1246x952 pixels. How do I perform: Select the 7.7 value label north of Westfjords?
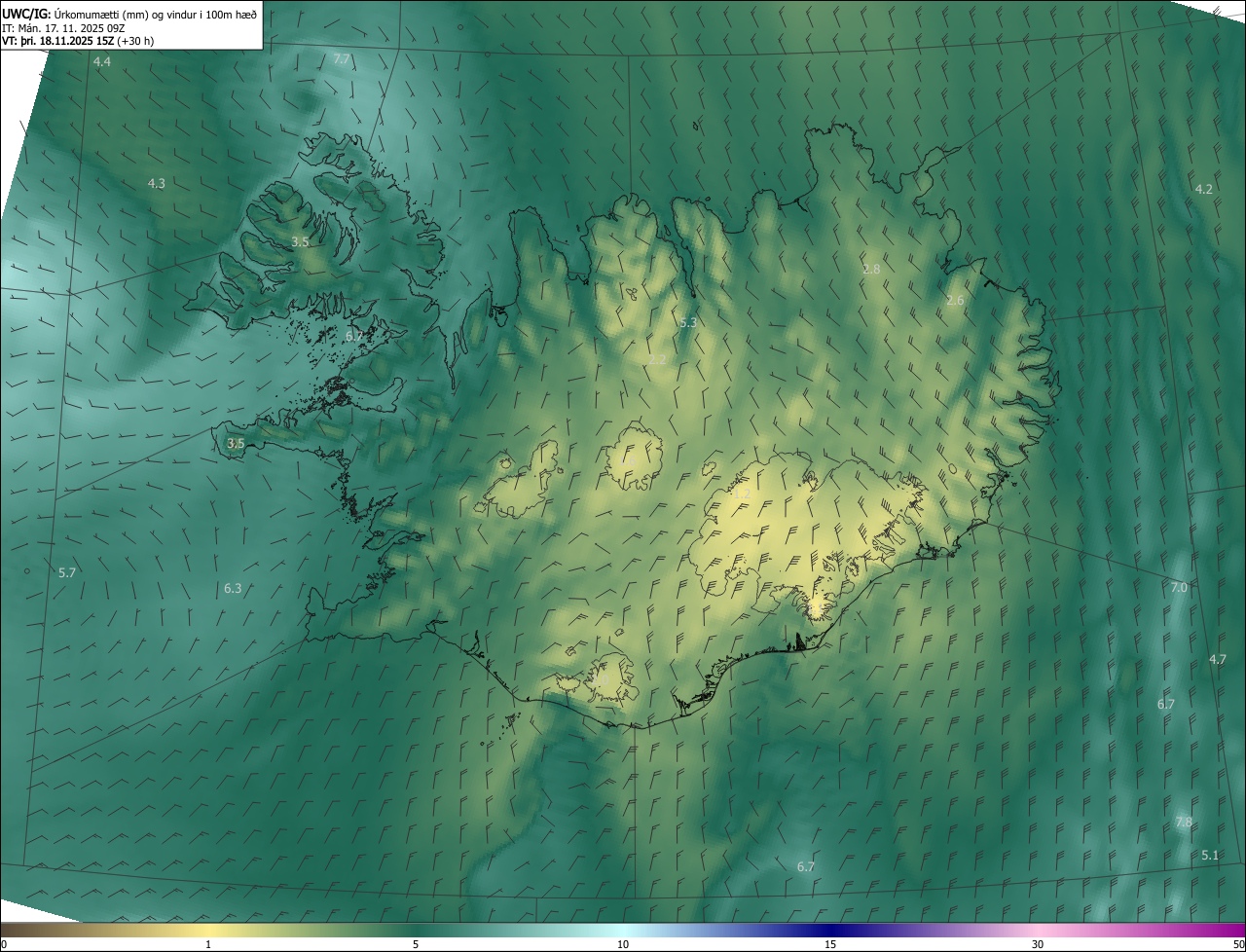[x=342, y=59]
